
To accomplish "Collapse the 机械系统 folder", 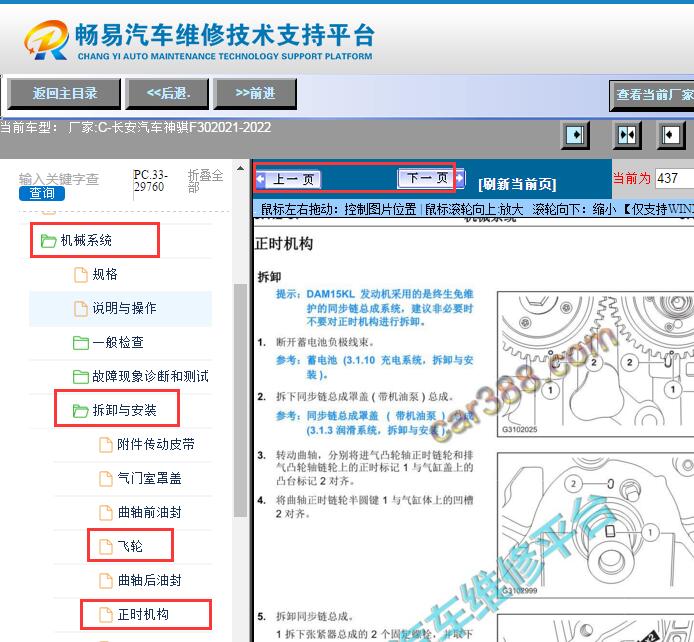I will pyautogui.click(x=86, y=240).
